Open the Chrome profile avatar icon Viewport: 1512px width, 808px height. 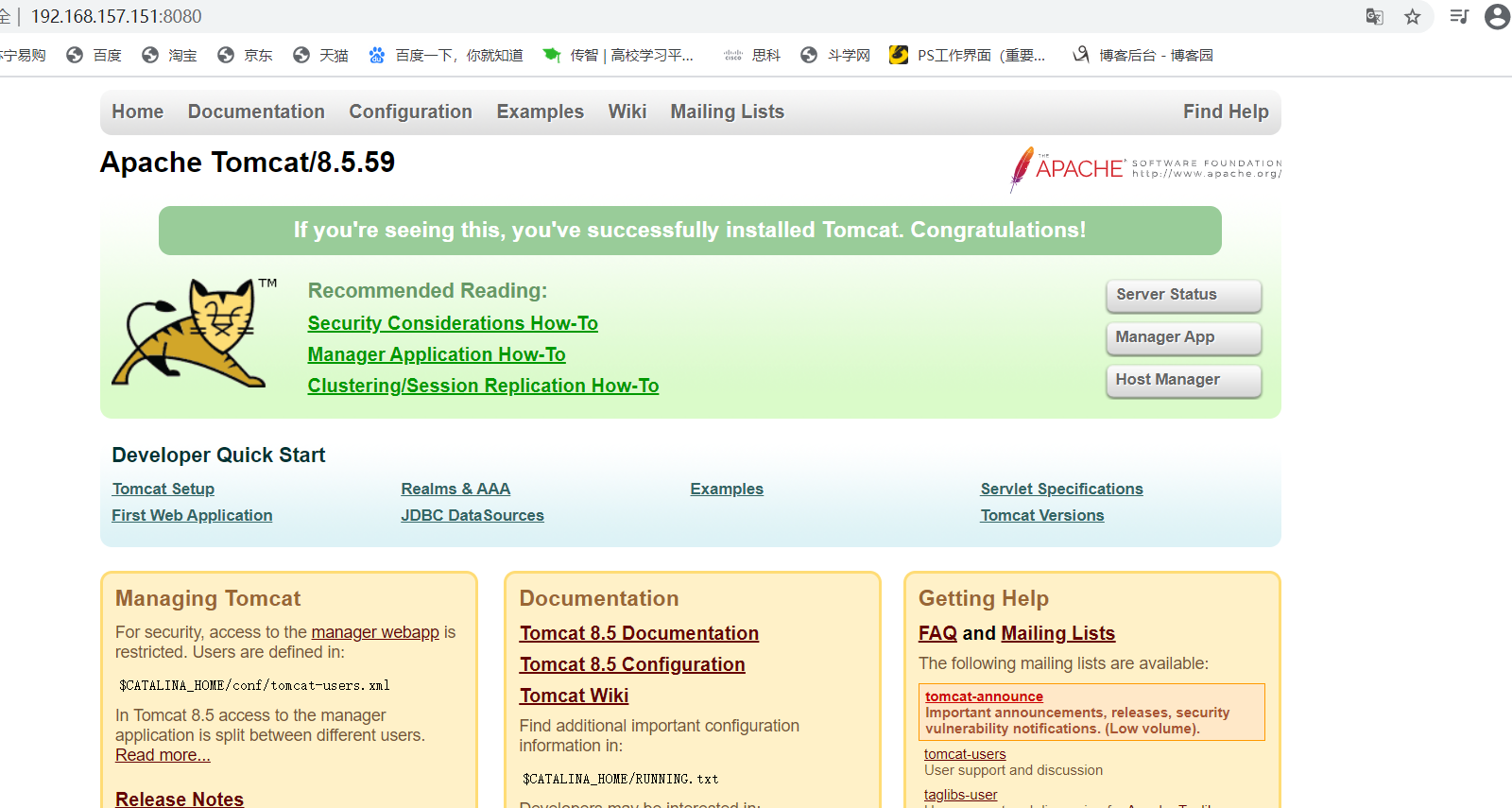1498,16
